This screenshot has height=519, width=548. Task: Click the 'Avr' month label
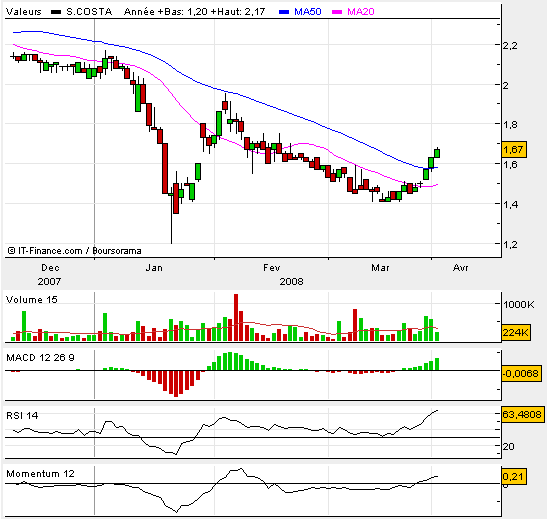(461, 268)
